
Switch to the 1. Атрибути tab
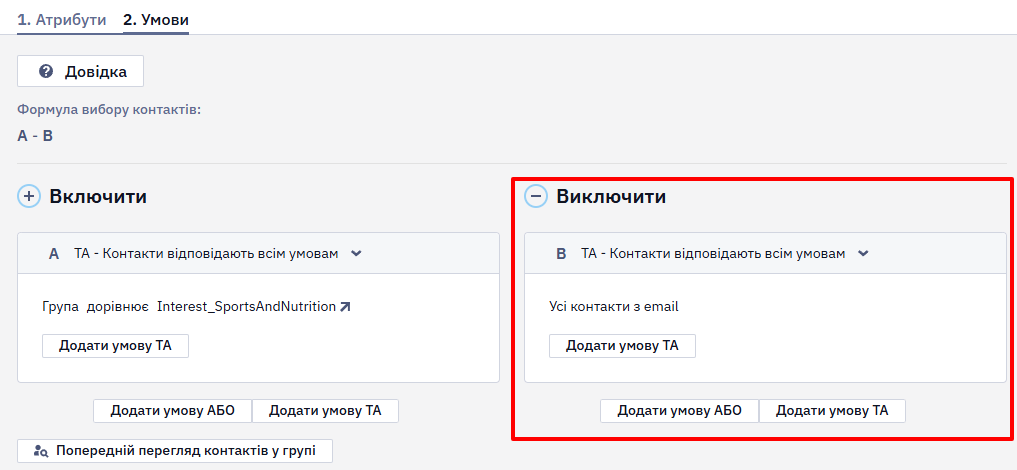pos(62,19)
